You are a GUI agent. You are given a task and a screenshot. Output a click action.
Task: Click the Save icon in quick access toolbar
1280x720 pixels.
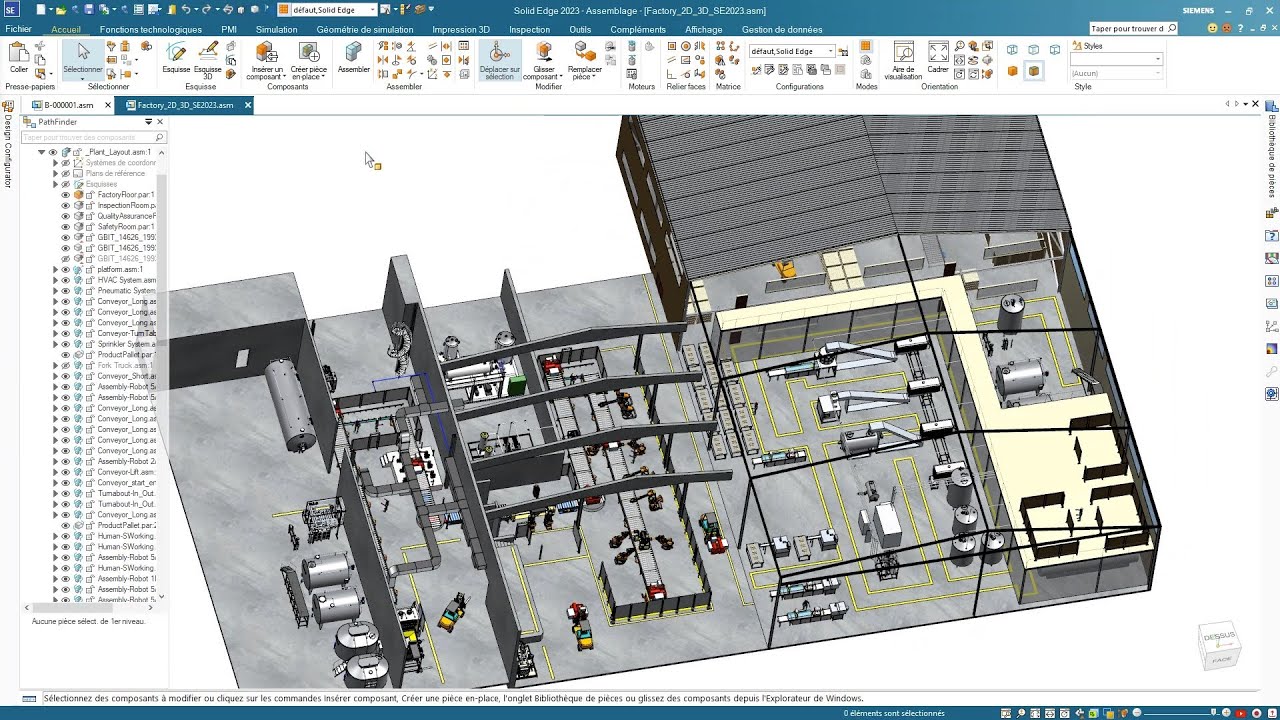click(x=89, y=9)
